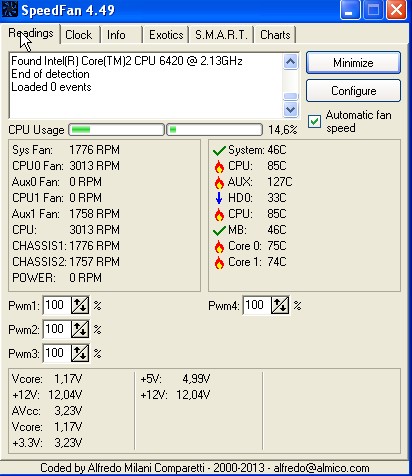Click the 'Loaded 0 events' log line
The image size is (412, 476).
click(51, 87)
